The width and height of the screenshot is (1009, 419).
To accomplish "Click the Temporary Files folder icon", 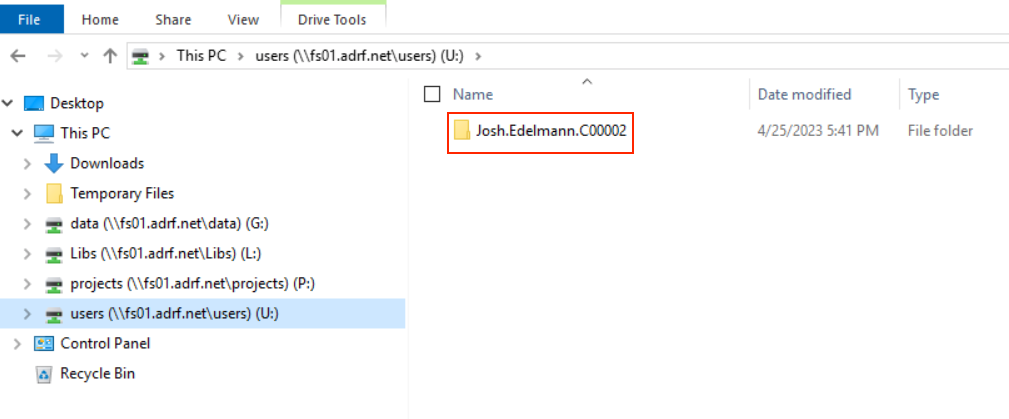I will [54, 194].
